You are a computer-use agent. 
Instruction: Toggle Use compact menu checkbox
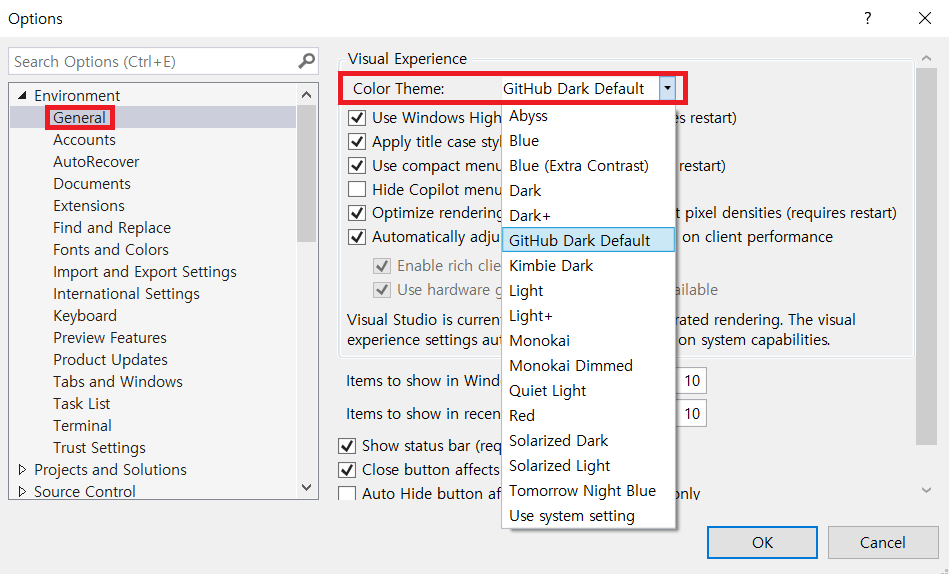[x=357, y=165]
